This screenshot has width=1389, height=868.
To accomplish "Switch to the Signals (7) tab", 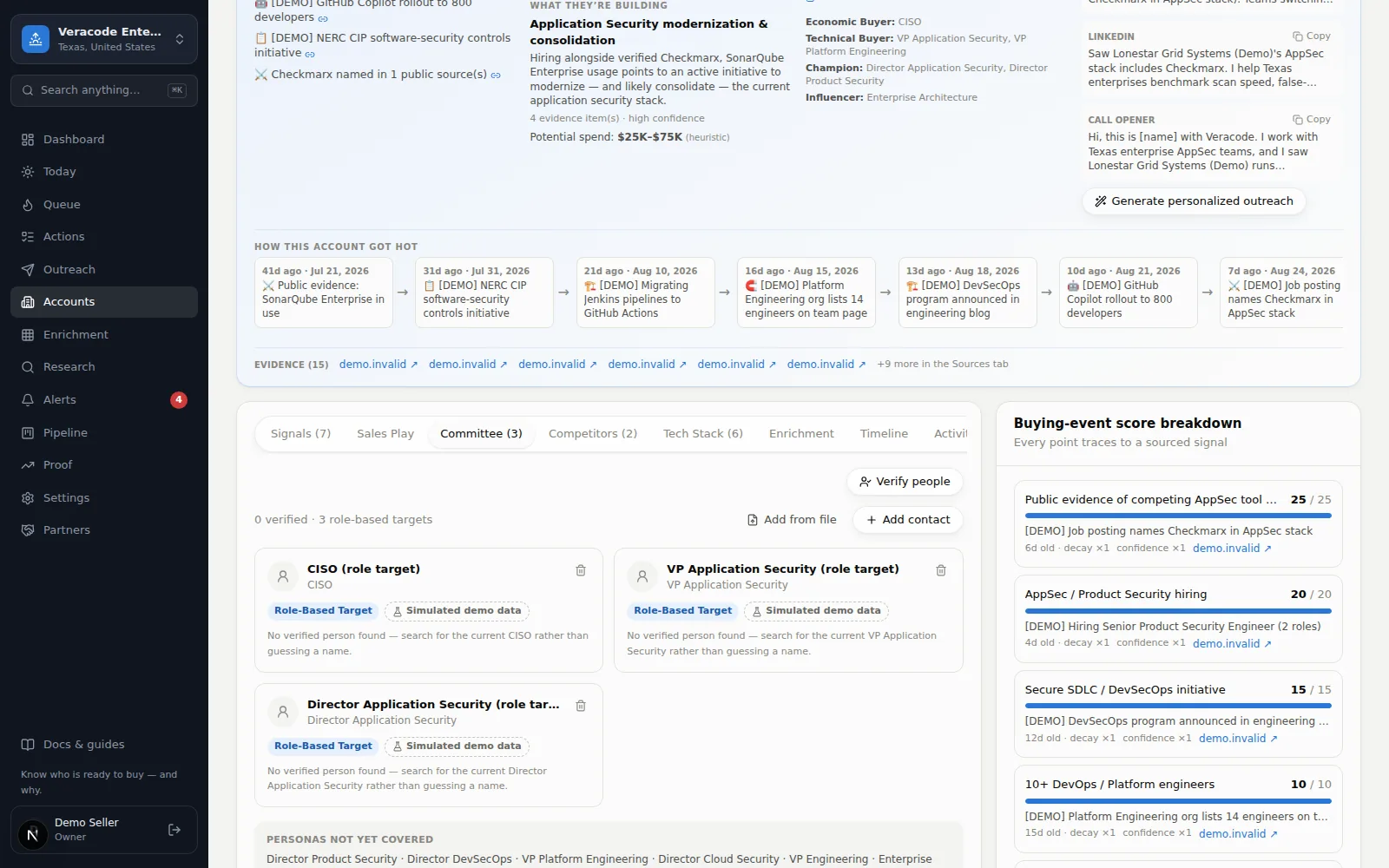I will click(x=300, y=434).
